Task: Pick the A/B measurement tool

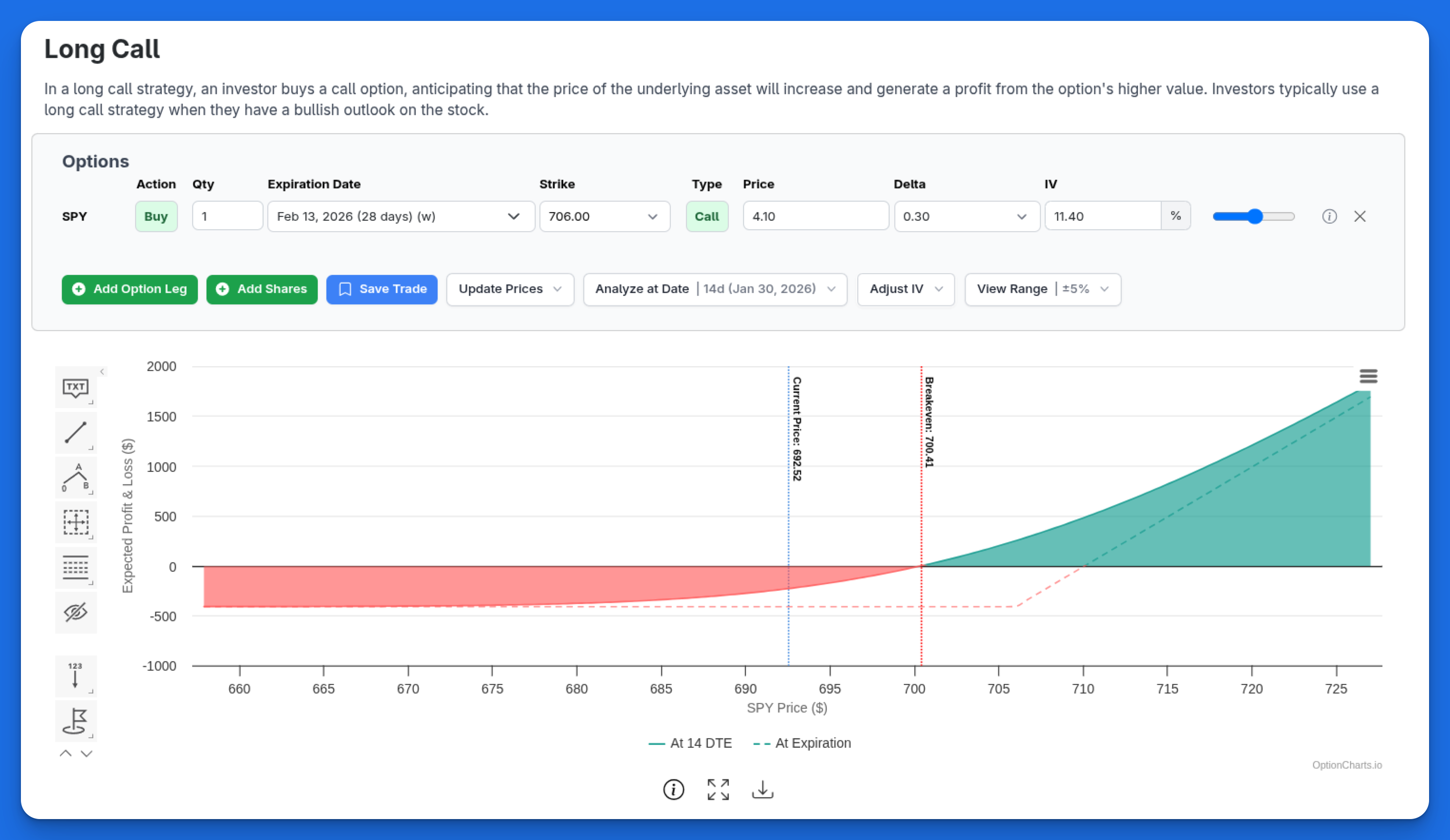Action: [75, 478]
